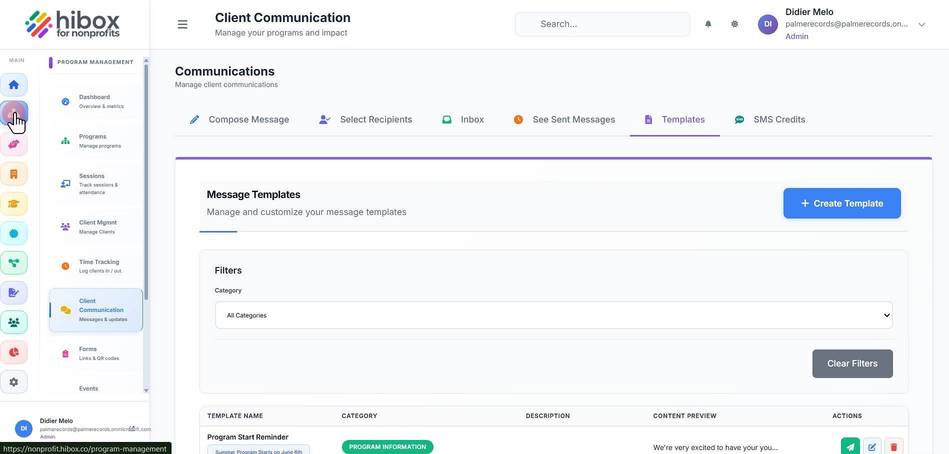Expand user account menu chevron
The width and height of the screenshot is (949, 454).
pyautogui.click(x=922, y=25)
